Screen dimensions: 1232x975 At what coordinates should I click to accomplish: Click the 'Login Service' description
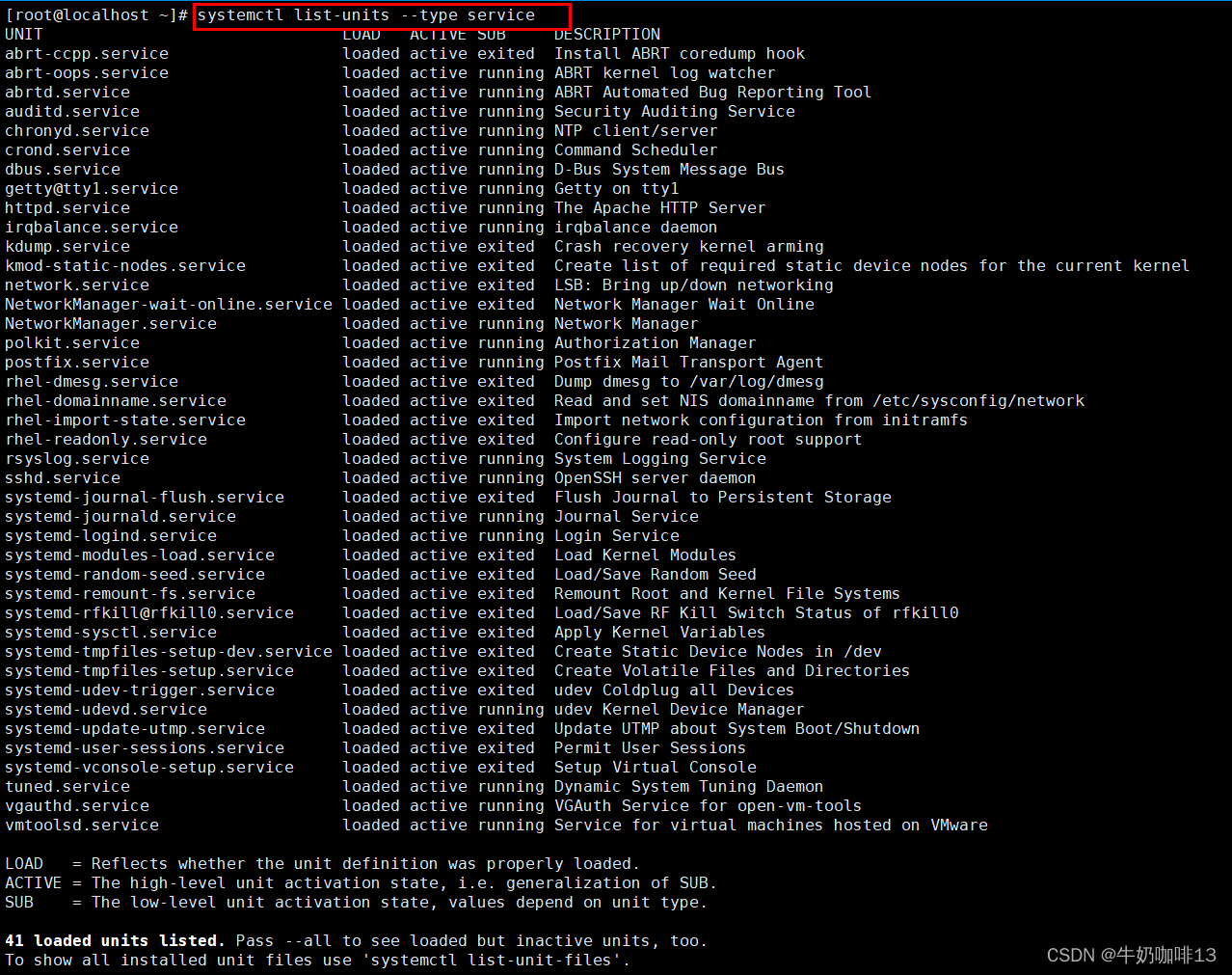click(x=617, y=536)
